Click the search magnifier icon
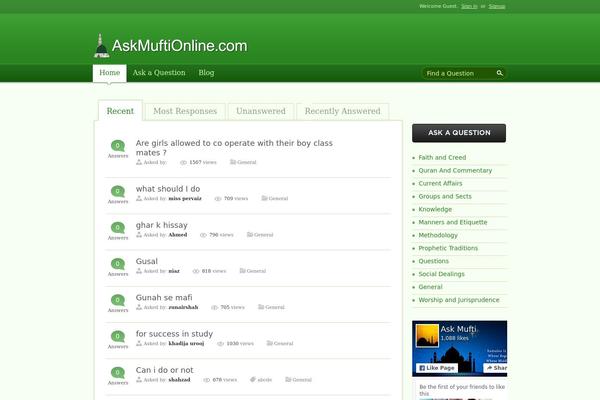Image resolution: width=600 pixels, height=400 pixels. 500,73
